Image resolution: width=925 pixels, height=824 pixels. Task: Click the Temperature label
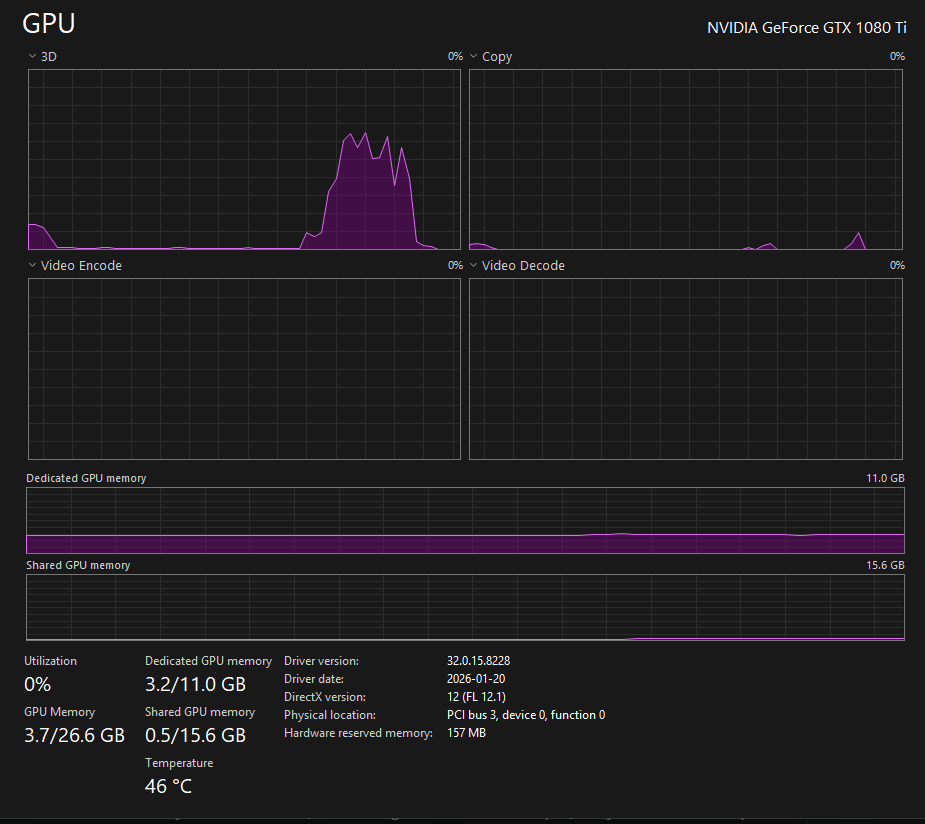(179, 763)
